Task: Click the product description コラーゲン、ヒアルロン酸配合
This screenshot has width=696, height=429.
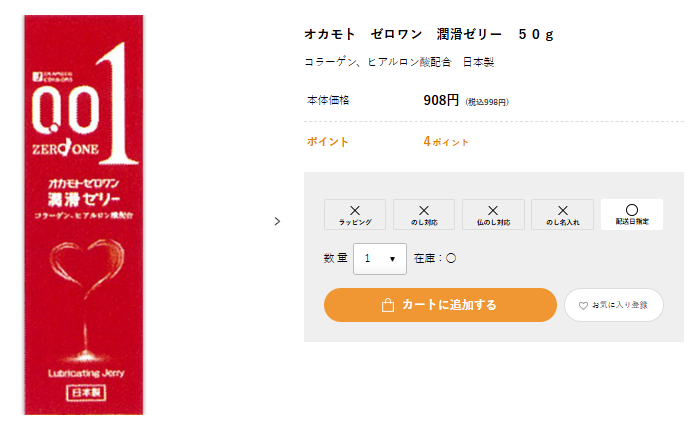Action: [378, 62]
